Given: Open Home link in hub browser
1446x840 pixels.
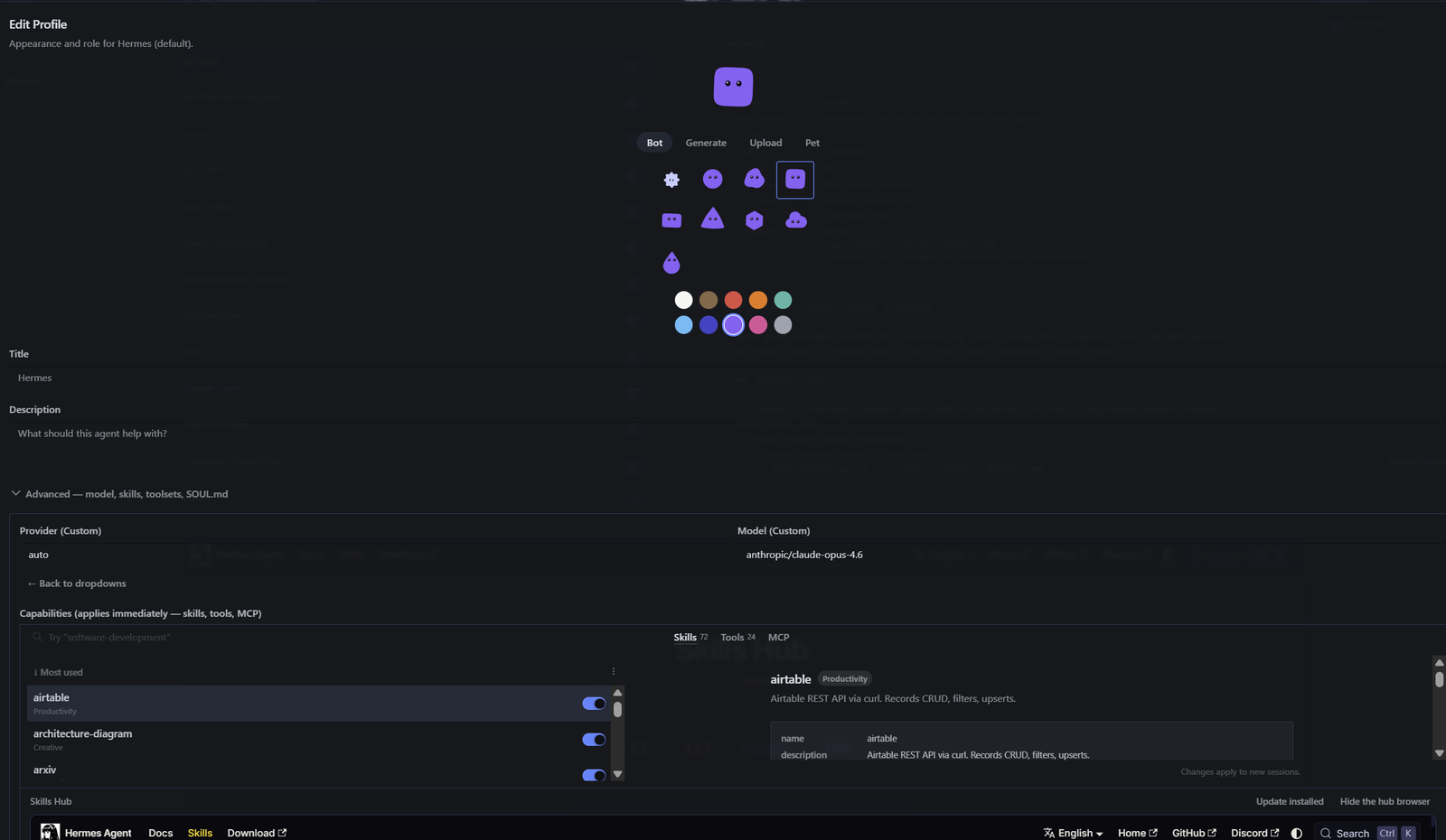Looking at the screenshot, I should click(1137, 833).
